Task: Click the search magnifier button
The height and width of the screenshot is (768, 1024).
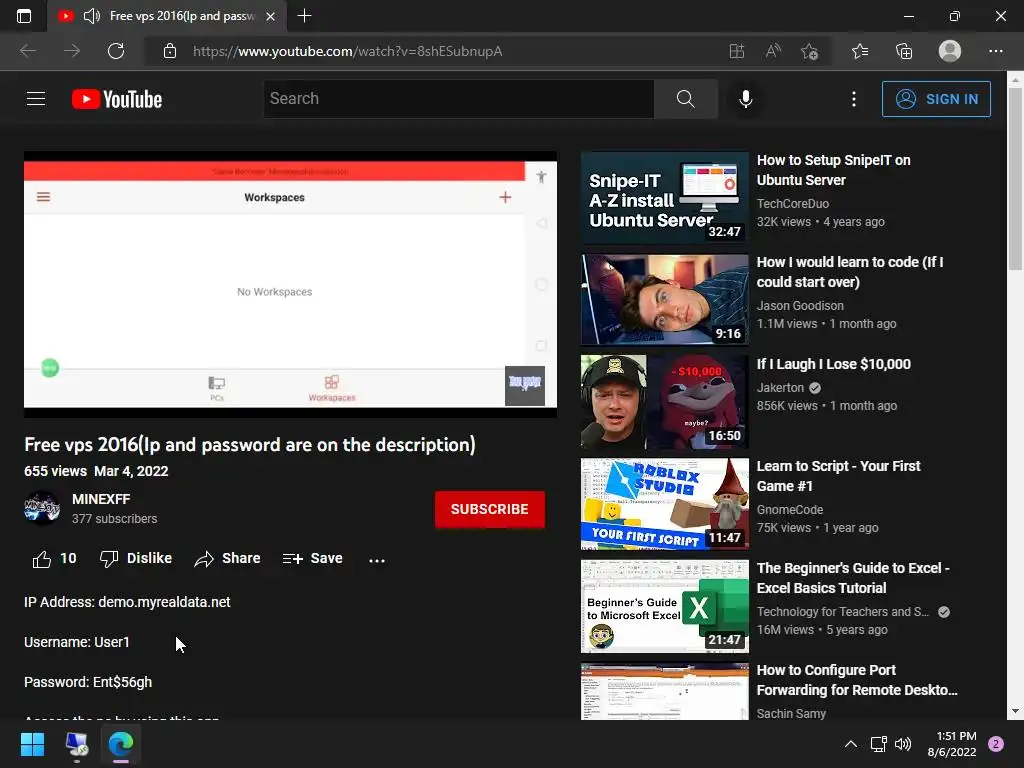Action: [686, 99]
